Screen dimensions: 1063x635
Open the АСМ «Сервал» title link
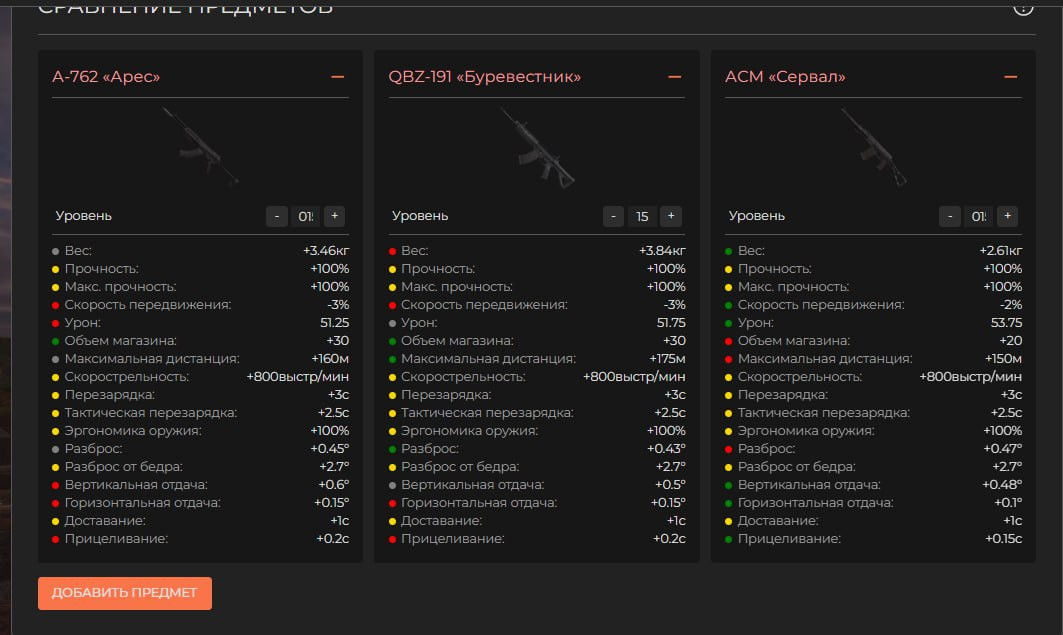[785, 77]
